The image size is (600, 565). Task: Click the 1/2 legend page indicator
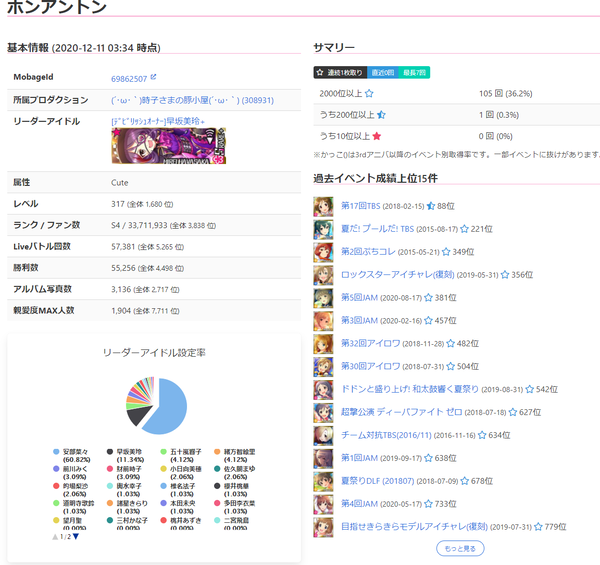point(65,537)
